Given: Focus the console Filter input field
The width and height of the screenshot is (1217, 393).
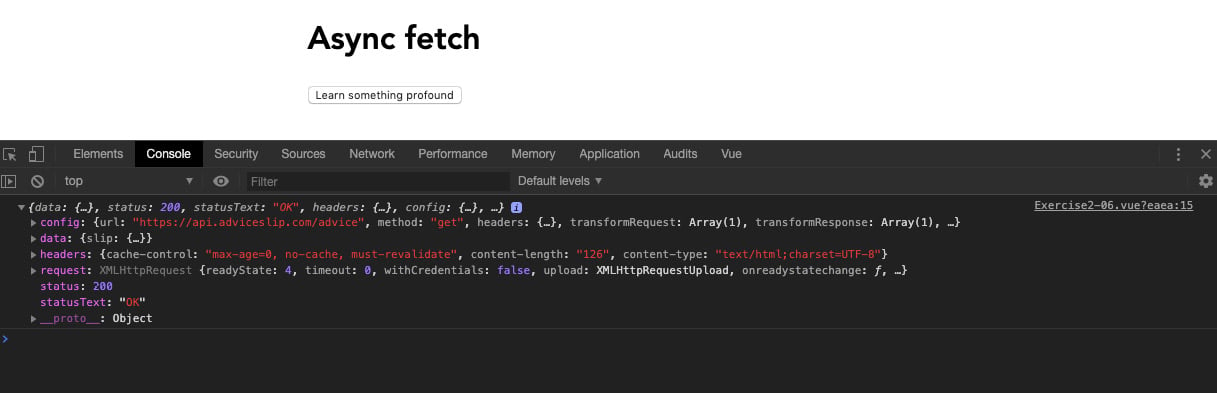Looking at the screenshot, I should [377, 181].
